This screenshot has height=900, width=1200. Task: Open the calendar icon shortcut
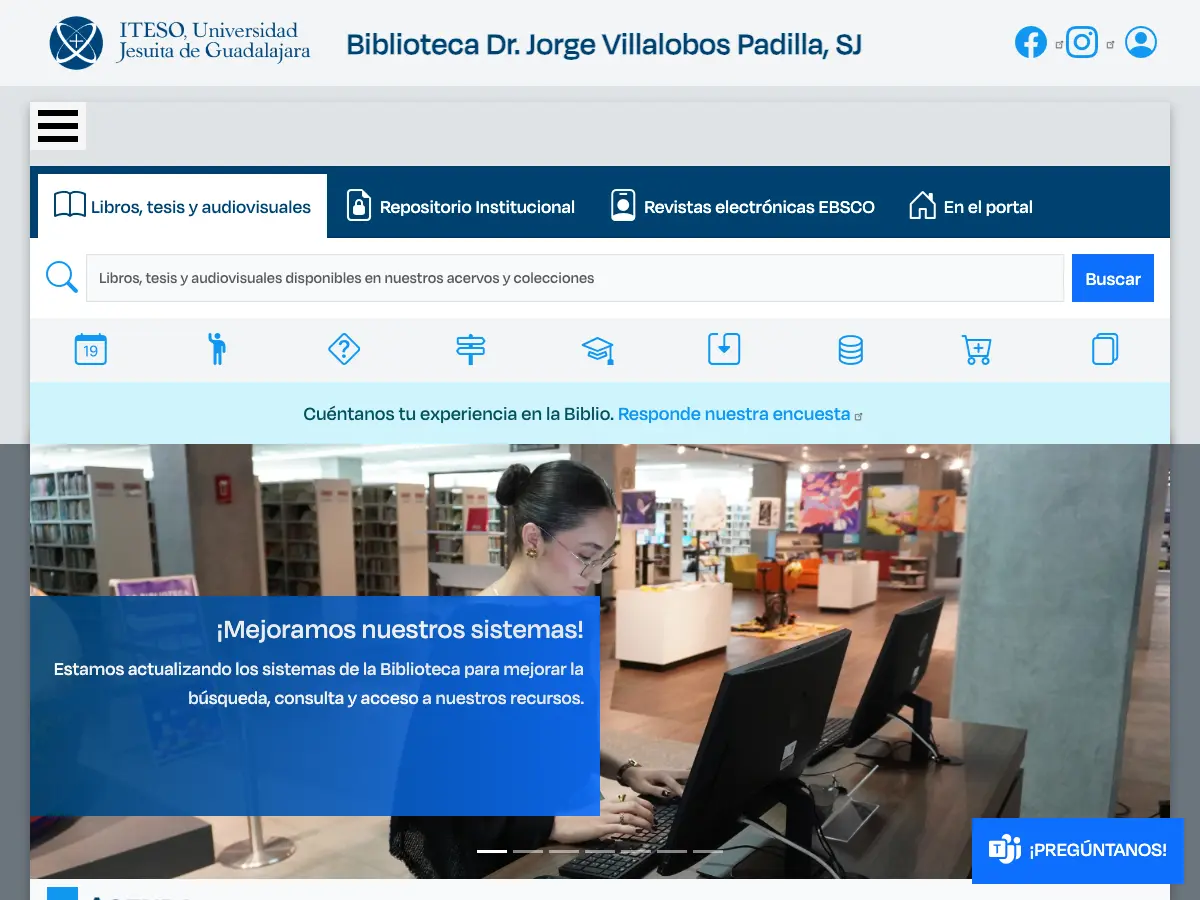point(91,349)
